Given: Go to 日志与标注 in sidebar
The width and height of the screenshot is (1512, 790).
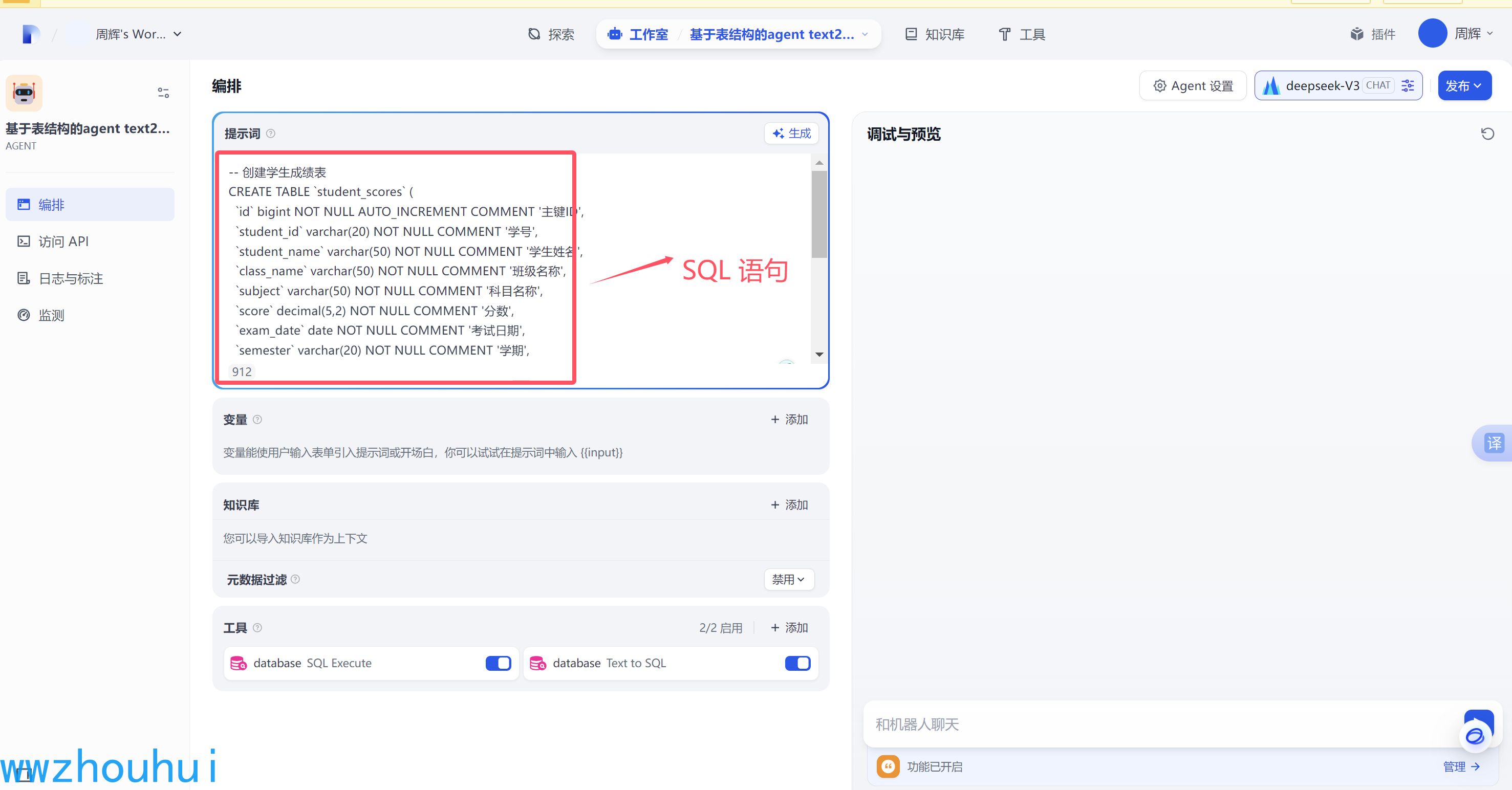Looking at the screenshot, I should point(71,279).
